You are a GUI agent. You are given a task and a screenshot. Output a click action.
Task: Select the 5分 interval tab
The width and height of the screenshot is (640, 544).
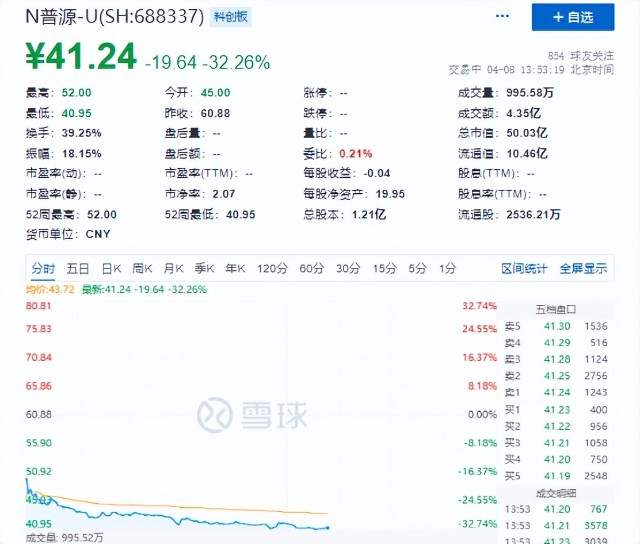coord(418,269)
